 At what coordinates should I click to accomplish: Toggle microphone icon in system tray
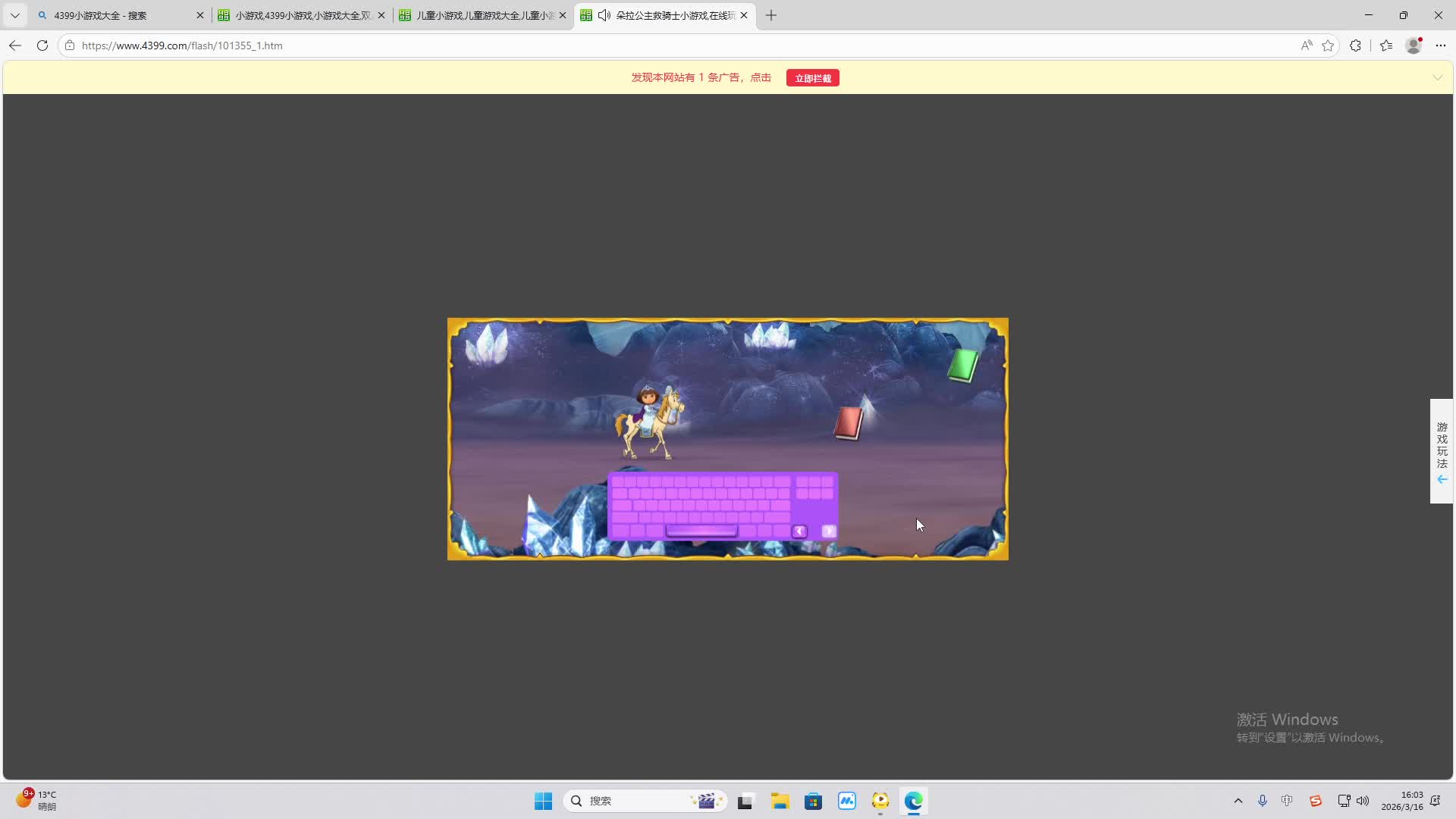[x=1263, y=801]
